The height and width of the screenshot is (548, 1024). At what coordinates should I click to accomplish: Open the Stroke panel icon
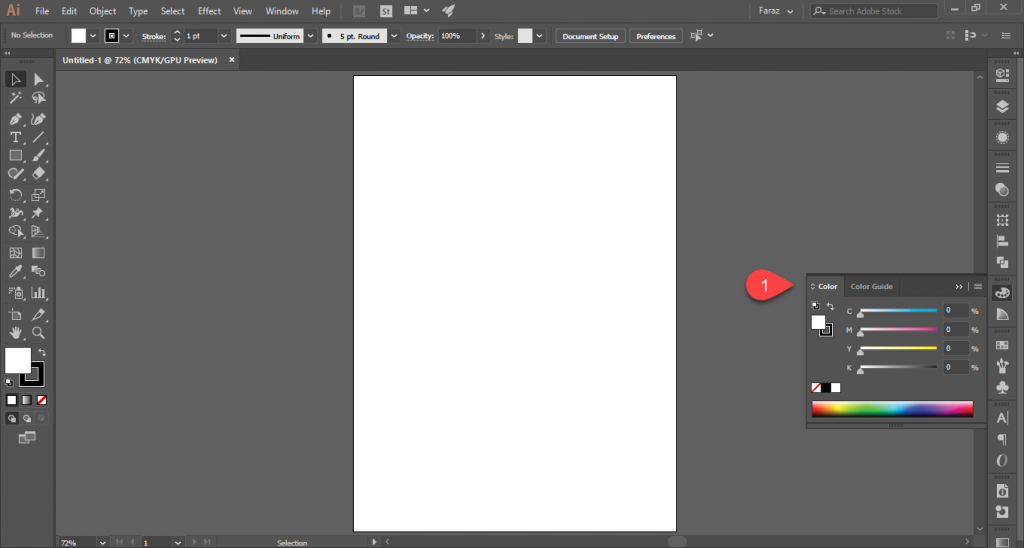pos(1002,168)
